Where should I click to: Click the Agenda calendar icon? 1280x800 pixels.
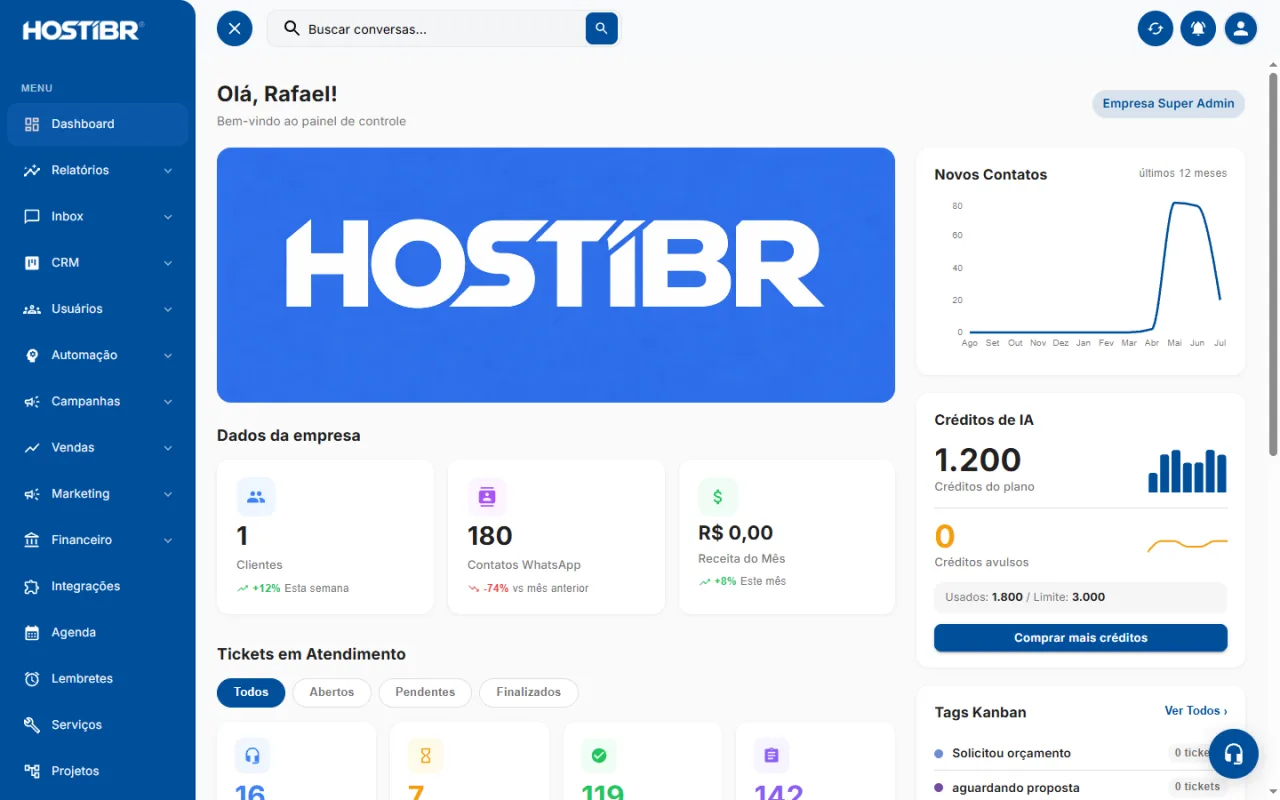[32, 632]
